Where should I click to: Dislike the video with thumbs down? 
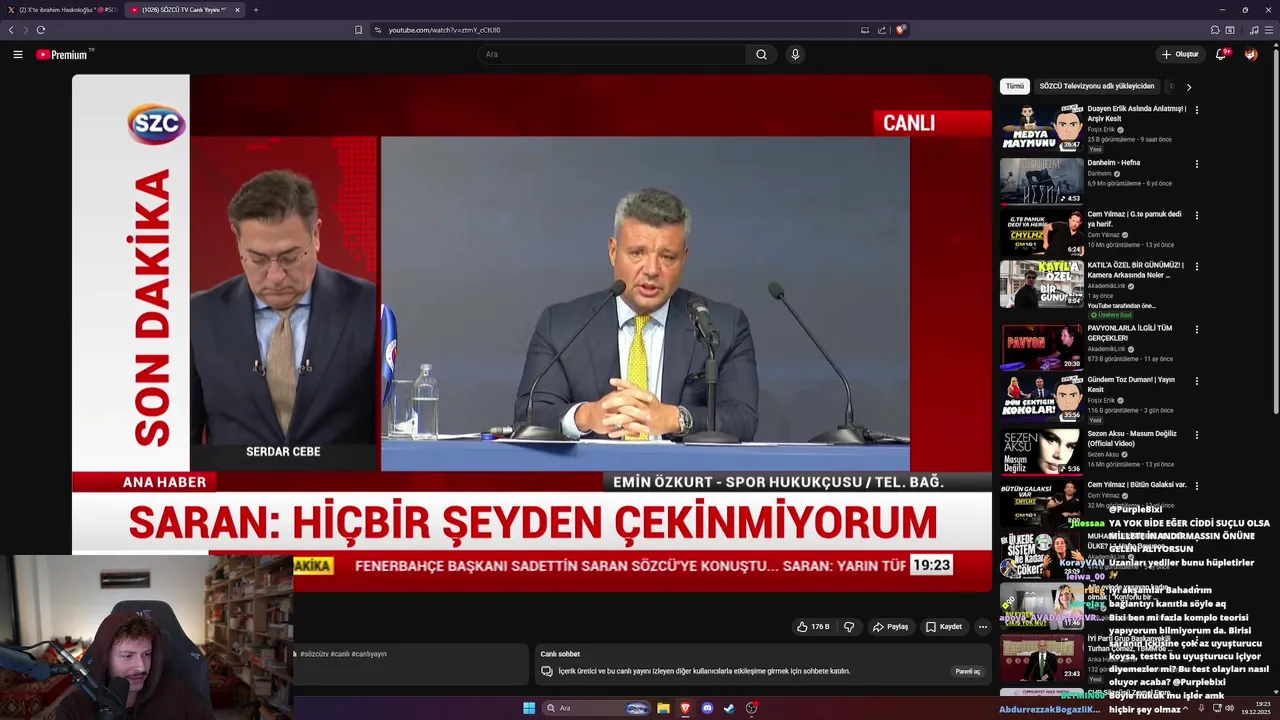tap(849, 627)
